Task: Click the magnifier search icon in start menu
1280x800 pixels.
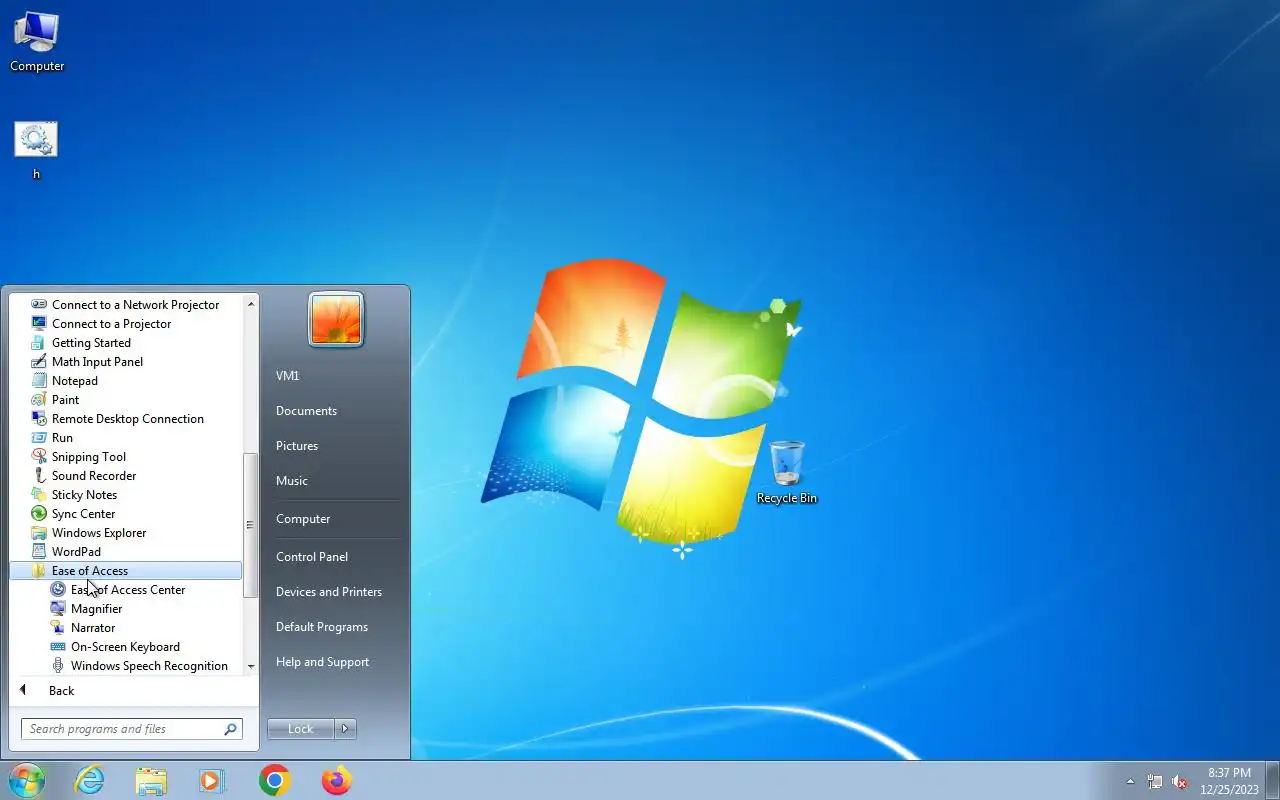Action: point(231,729)
